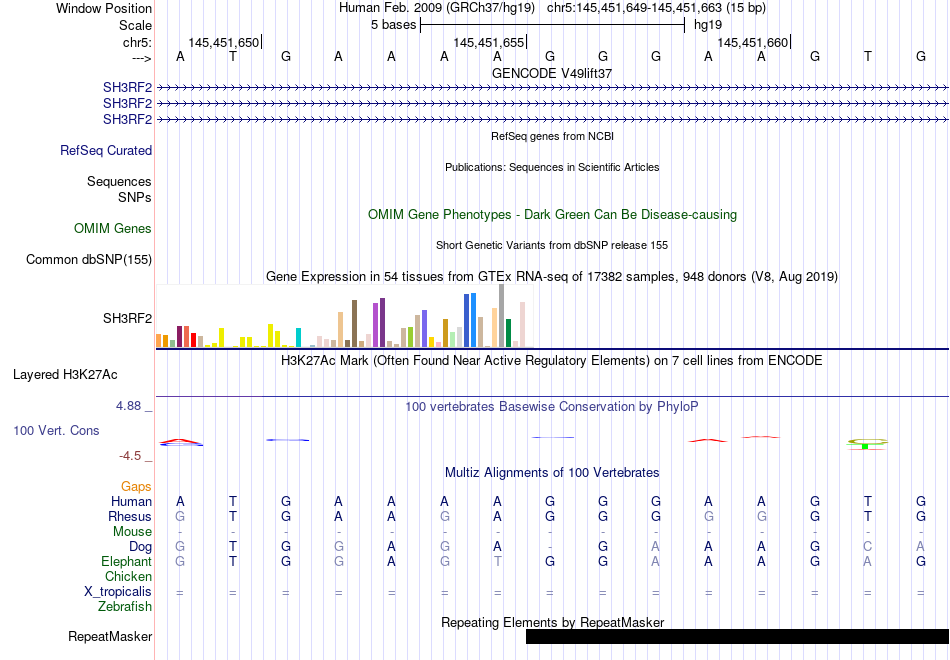Viewport: 950px width, 660px height.
Task: Click the -4.5 PhyloP lower scale value
Action: coord(130,456)
